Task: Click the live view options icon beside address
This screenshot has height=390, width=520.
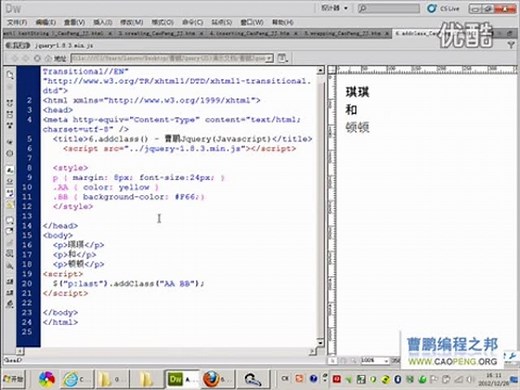Action: [x=283, y=58]
